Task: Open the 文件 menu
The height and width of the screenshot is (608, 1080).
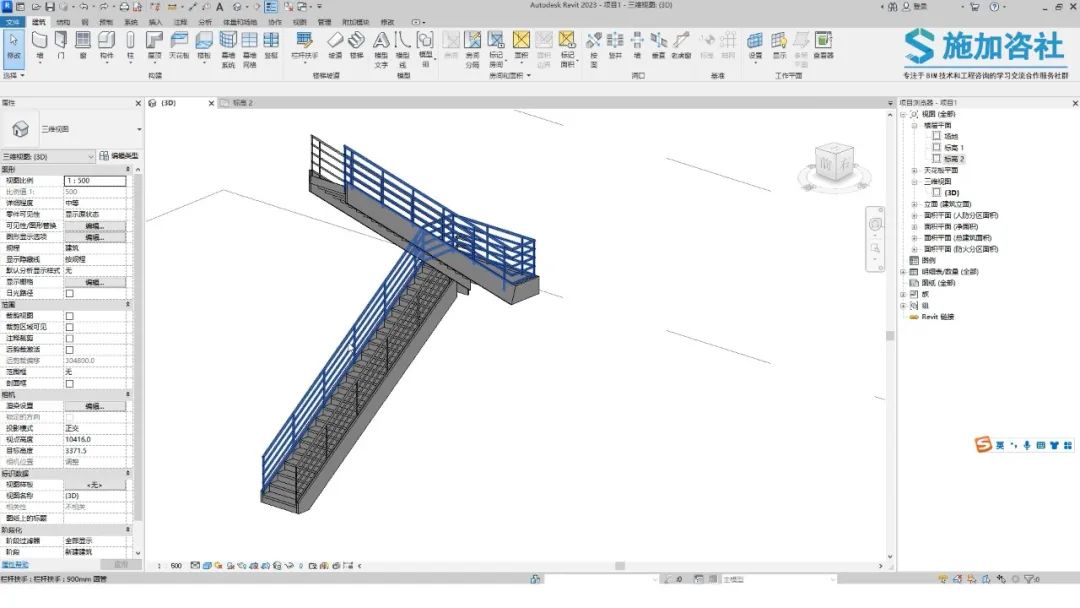Action: 12,22
